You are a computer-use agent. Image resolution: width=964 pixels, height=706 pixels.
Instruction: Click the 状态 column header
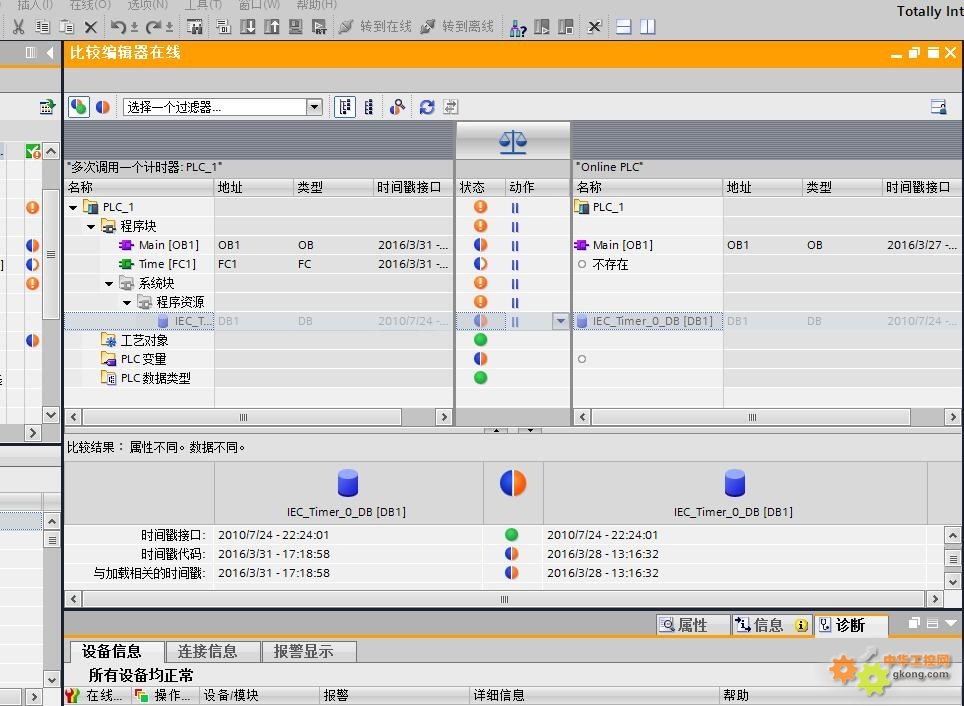(x=480, y=187)
